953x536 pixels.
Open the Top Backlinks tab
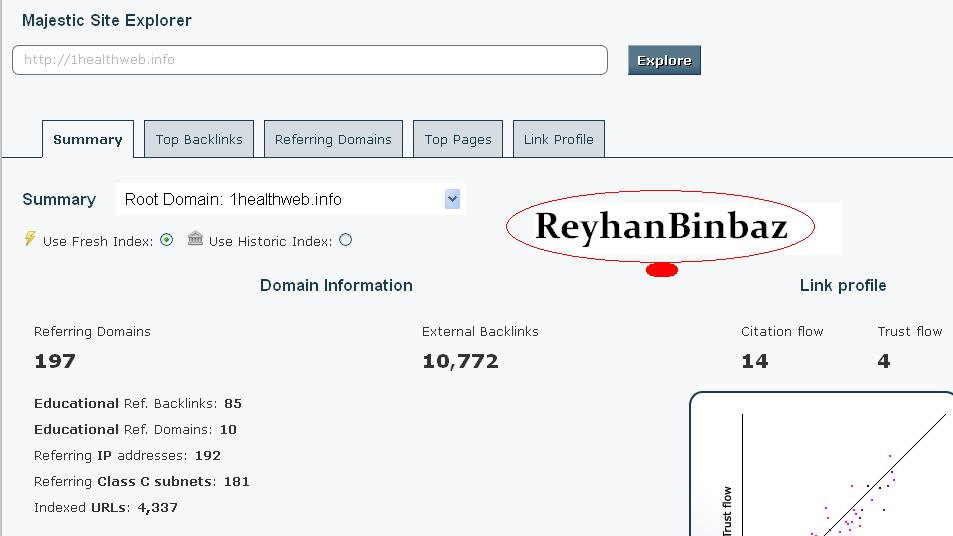(199, 139)
